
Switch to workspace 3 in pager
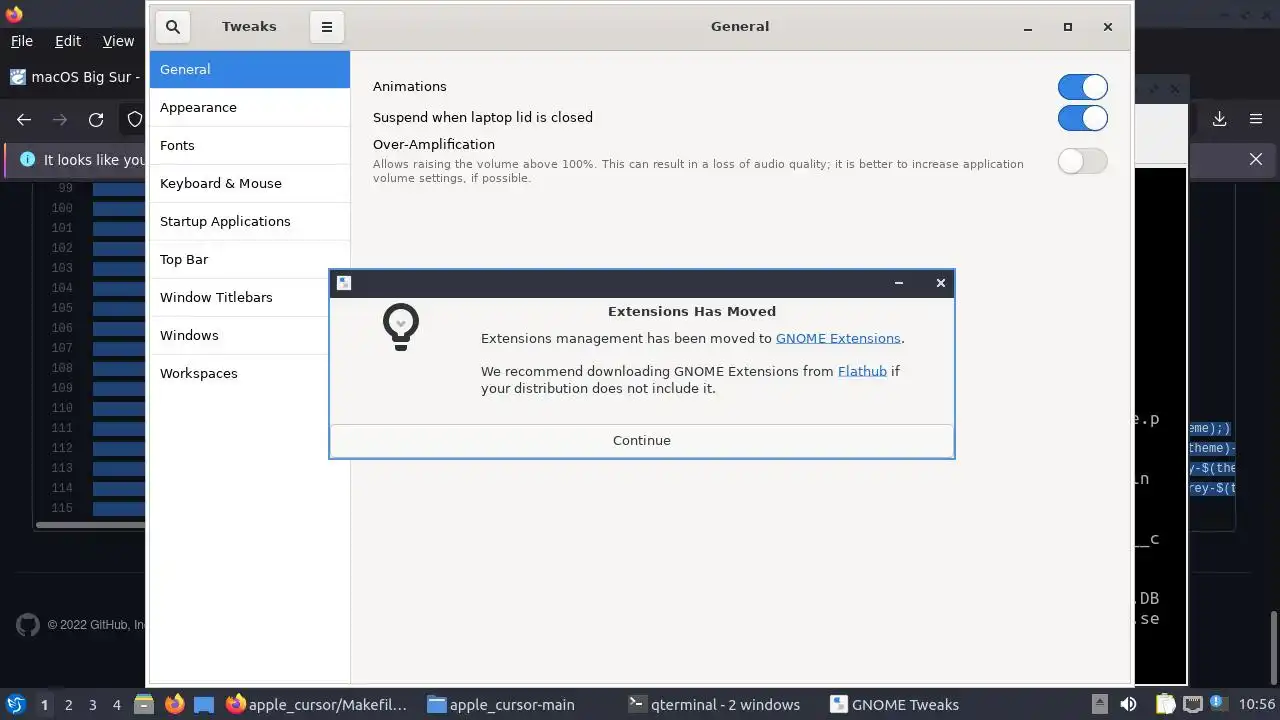pos(92,704)
